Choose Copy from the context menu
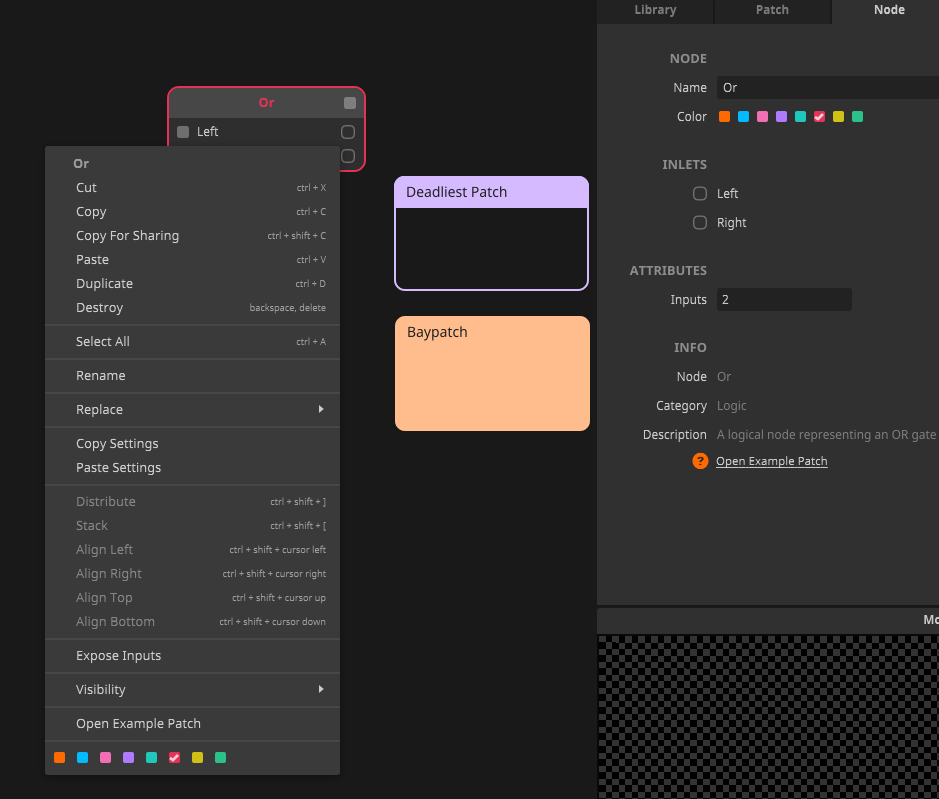The image size is (939, 799). (192, 211)
